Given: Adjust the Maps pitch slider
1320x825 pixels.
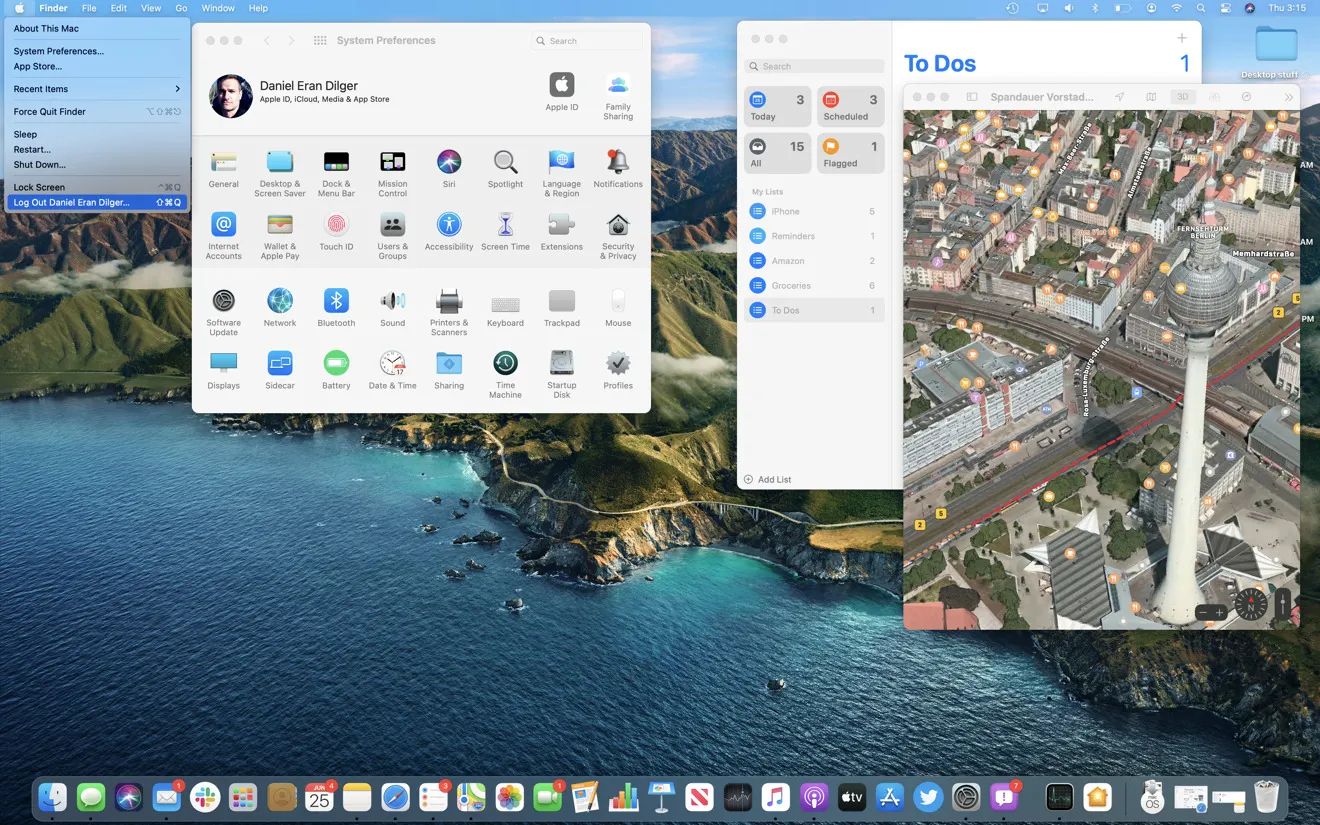Looking at the screenshot, I should click(1283, 603).
